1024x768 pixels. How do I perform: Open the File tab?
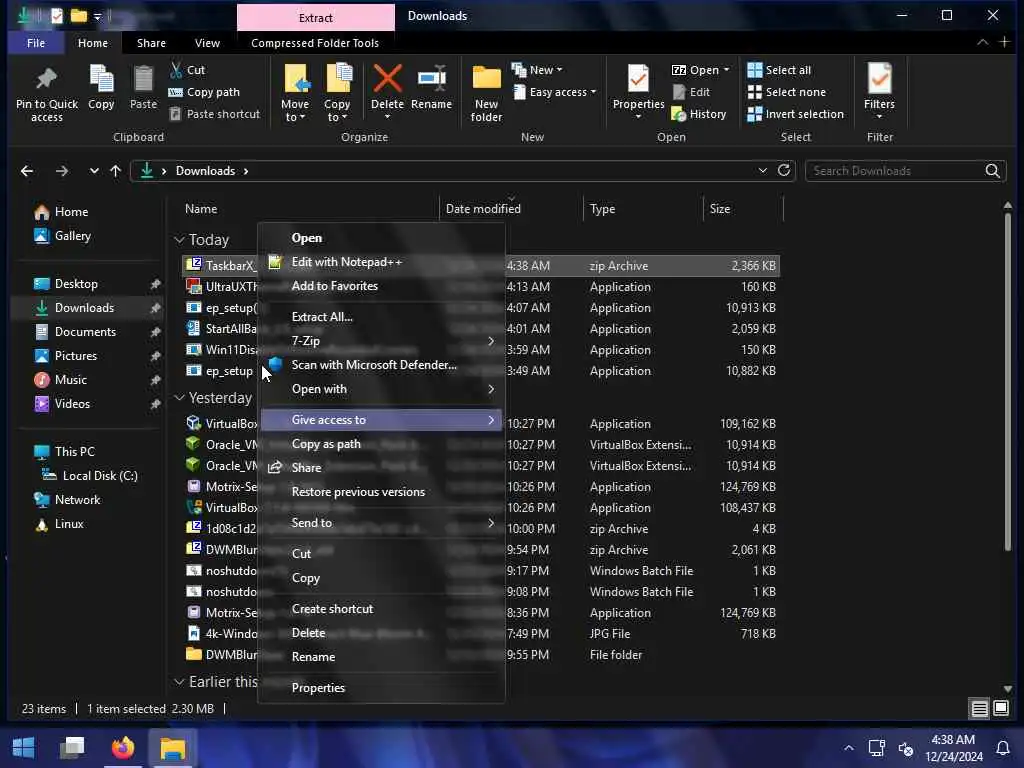(x=36, y=43)
